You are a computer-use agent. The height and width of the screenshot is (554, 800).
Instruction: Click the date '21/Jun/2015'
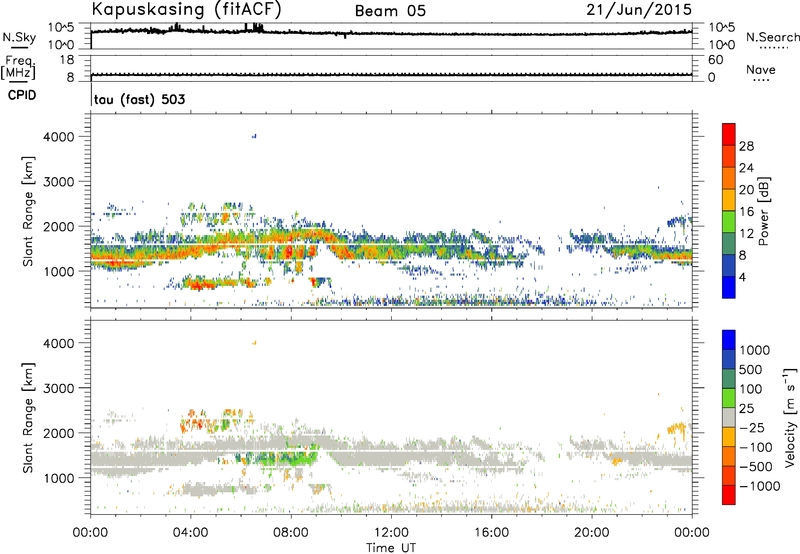point(639,10)
